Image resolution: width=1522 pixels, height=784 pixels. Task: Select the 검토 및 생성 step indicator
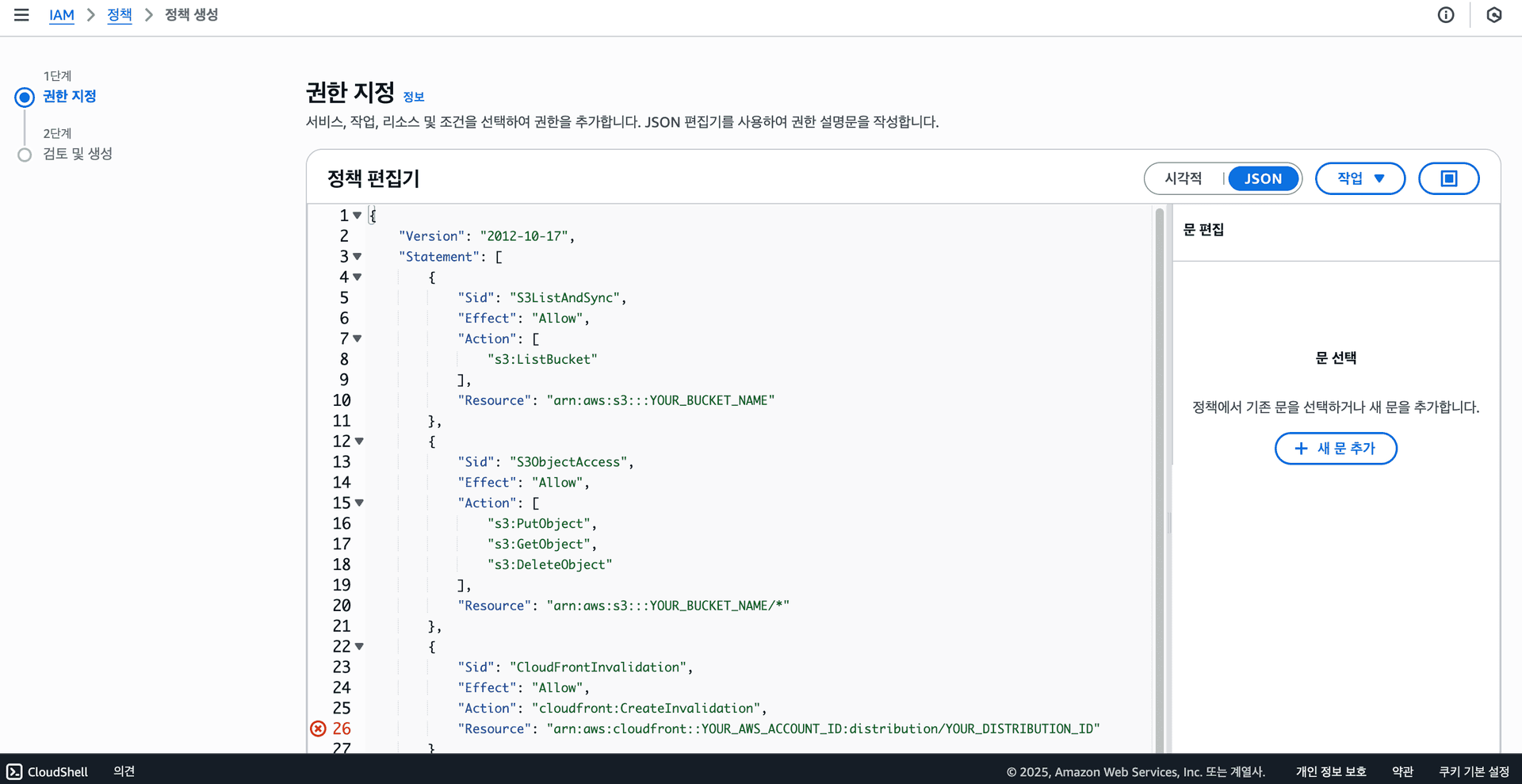pos(25,155)
